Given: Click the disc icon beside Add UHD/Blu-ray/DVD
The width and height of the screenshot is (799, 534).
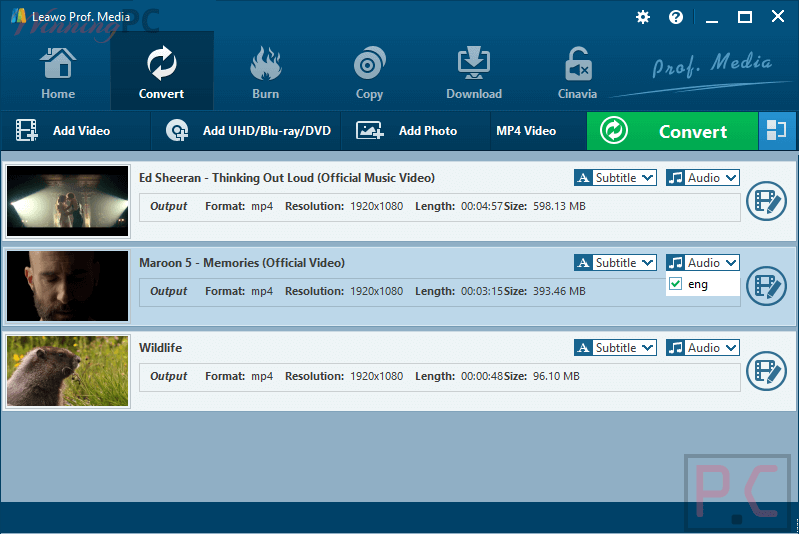Looking at the screenshot, I should click(177, 130).
